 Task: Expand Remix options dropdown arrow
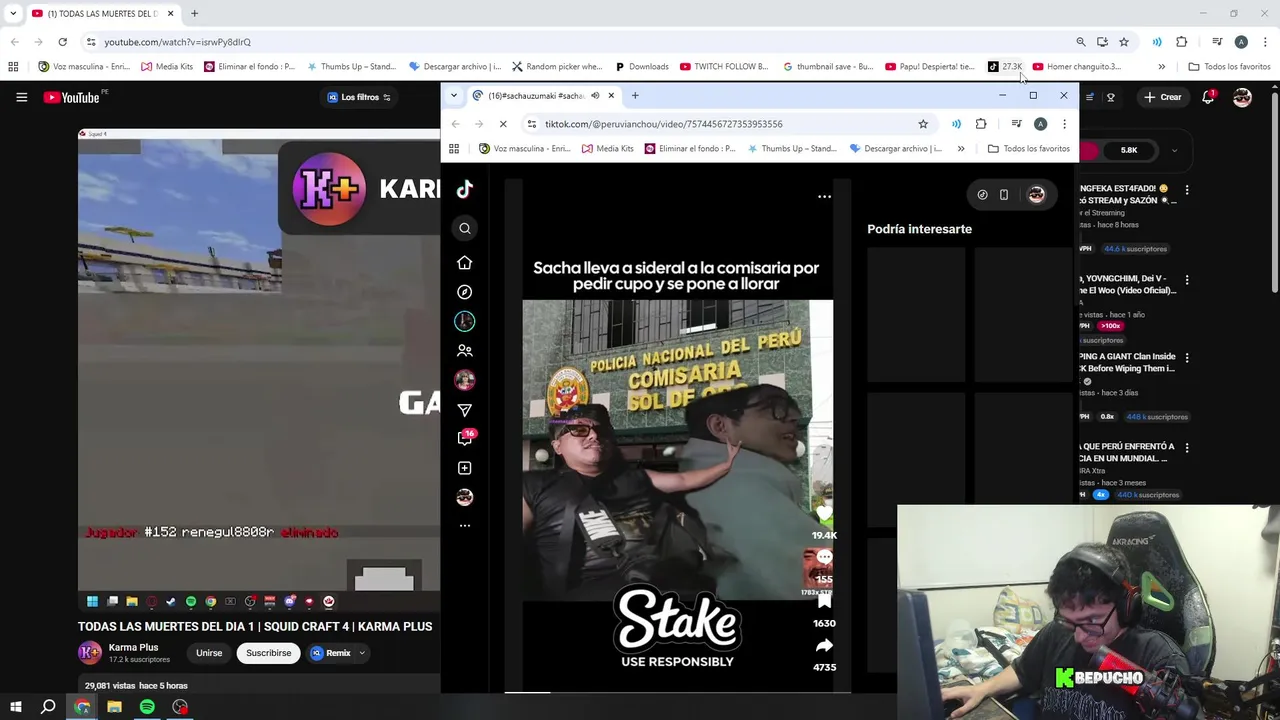(362, 653)
